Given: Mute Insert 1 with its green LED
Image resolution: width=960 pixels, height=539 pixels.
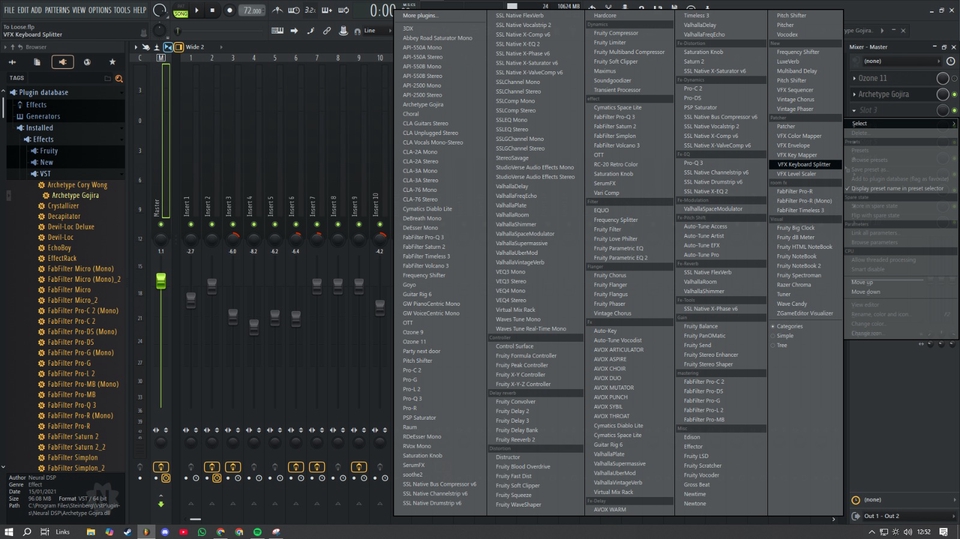Looking at the screenshot, I should click(x=191, y=225).
